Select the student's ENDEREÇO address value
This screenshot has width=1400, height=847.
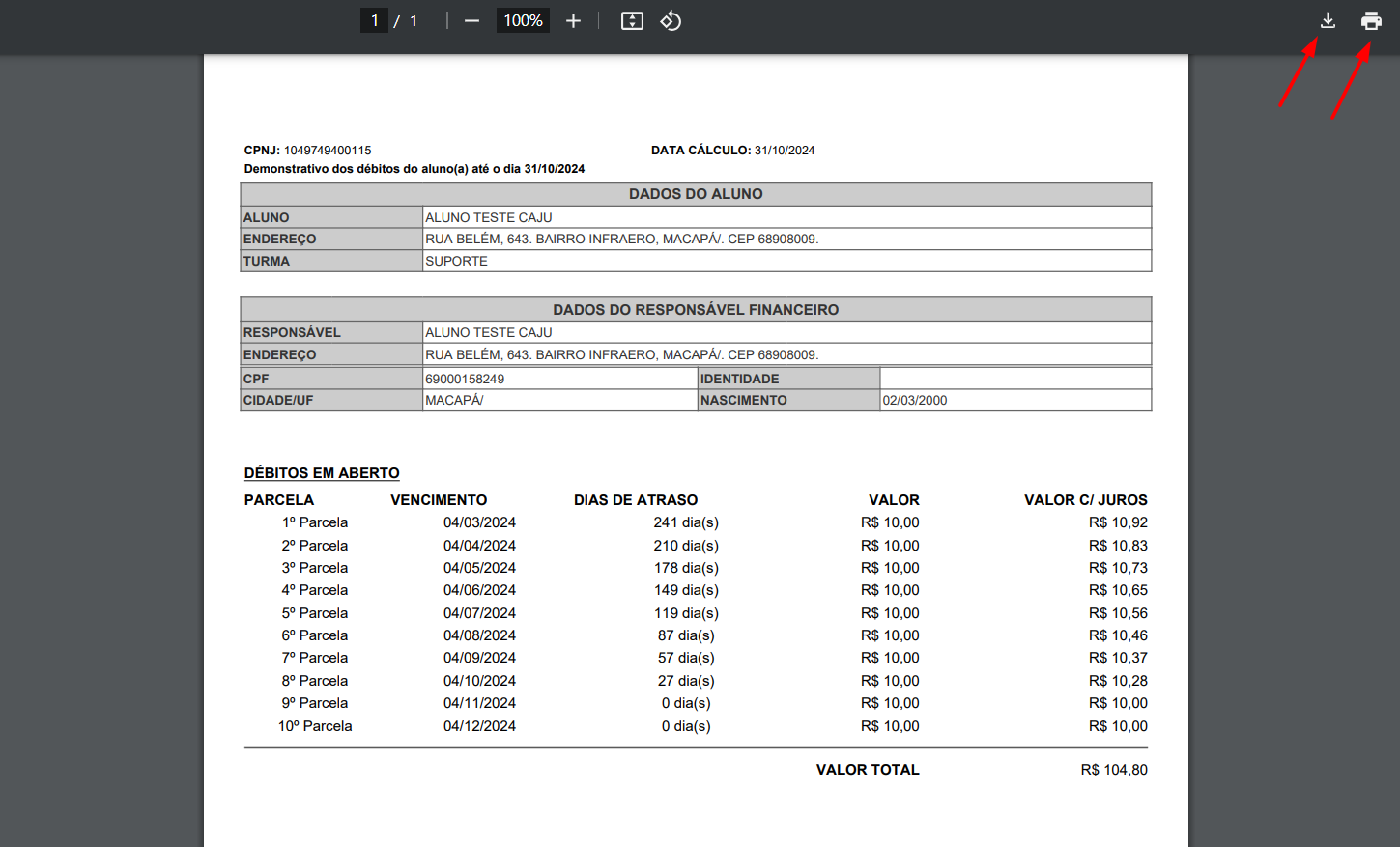click(x=622, y=239)
